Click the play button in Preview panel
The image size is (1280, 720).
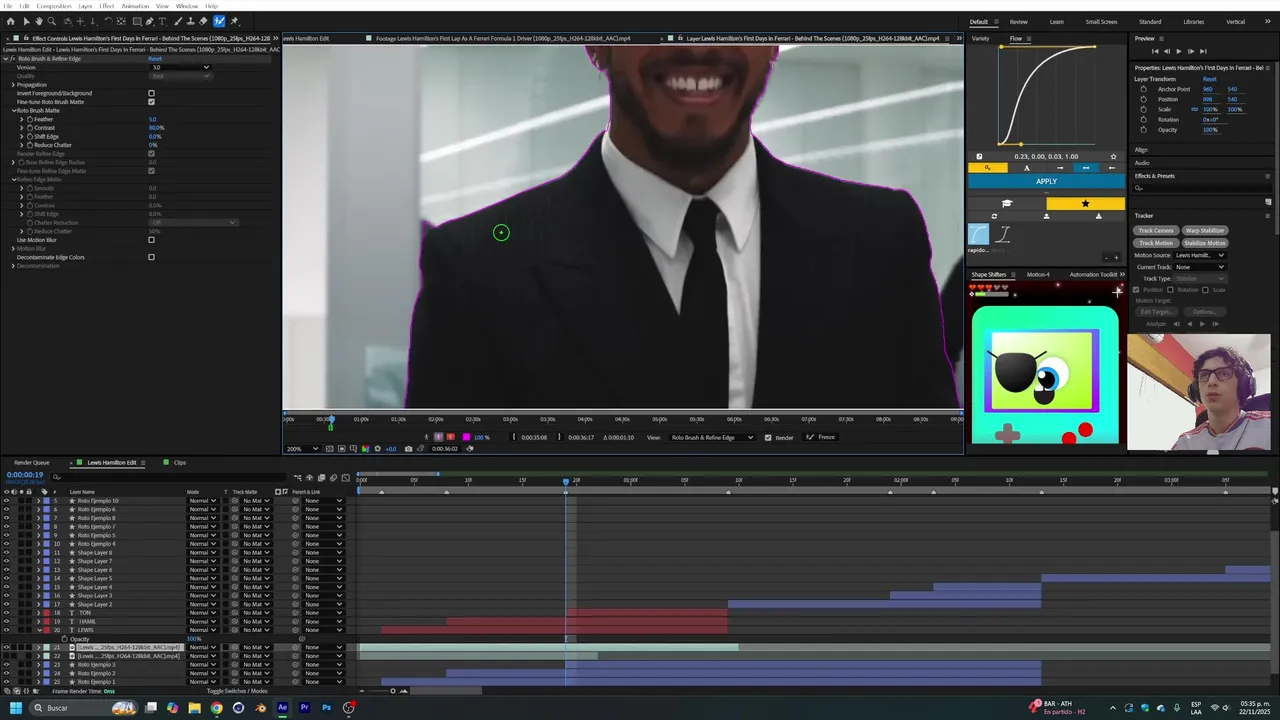point(1178,51)
